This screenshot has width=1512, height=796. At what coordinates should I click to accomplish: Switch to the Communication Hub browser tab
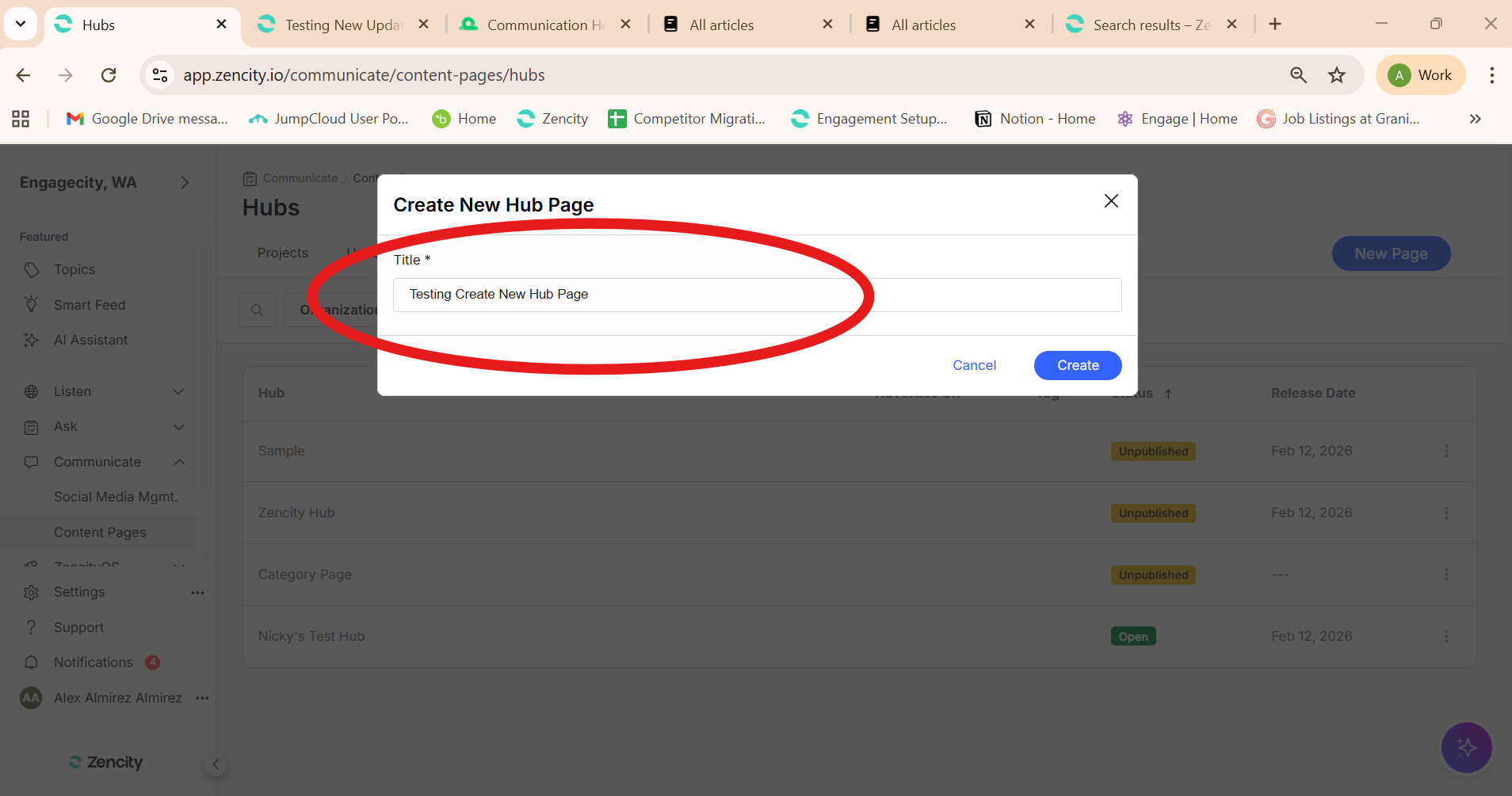coord(544,25)
